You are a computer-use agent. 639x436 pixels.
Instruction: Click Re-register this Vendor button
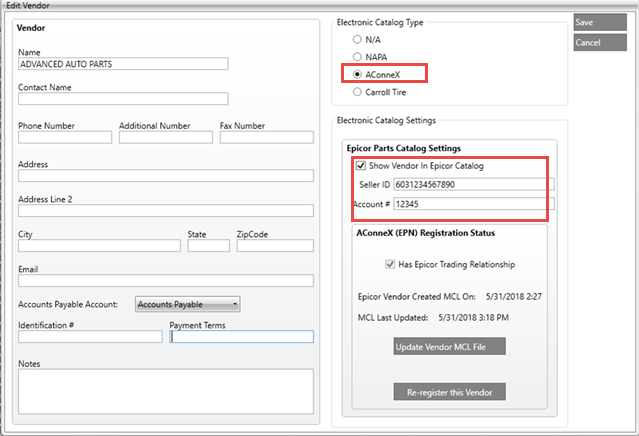point(449,392)
